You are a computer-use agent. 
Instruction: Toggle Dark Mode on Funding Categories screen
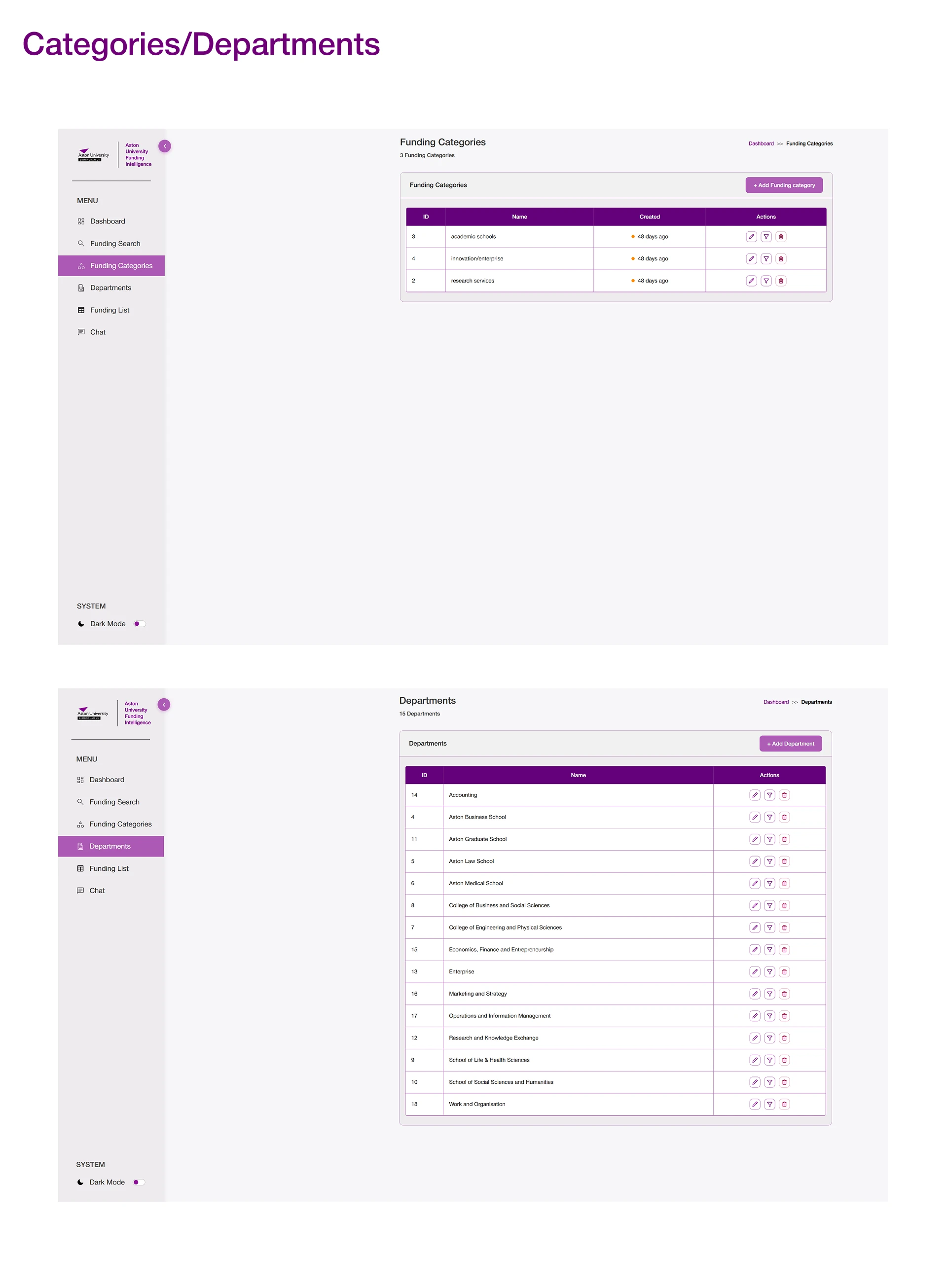pos(139,623)
